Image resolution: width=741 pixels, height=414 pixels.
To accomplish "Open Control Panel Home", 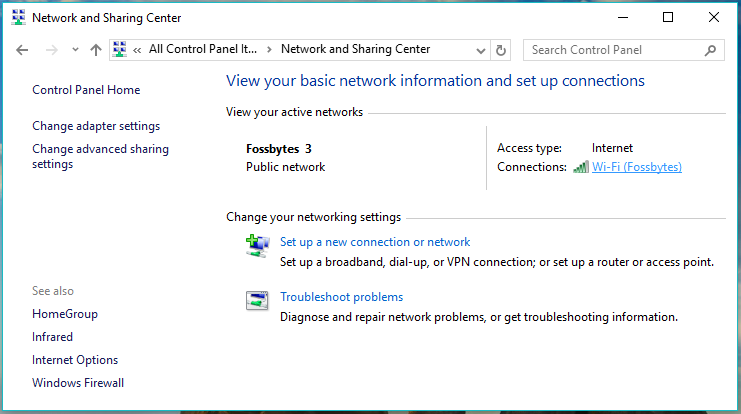I will pyautogui.click(x=86, y=90).
